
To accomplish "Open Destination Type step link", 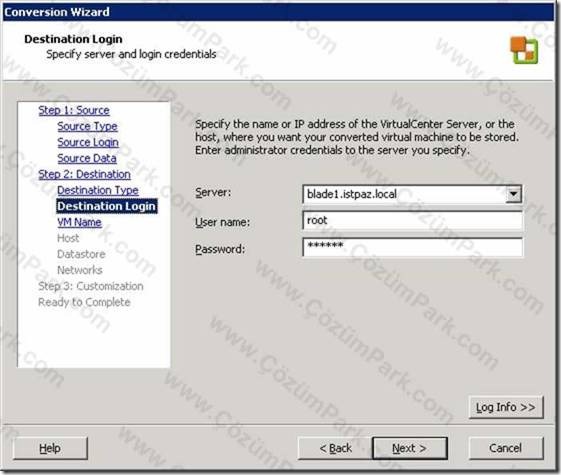I will tap(98, 190).
